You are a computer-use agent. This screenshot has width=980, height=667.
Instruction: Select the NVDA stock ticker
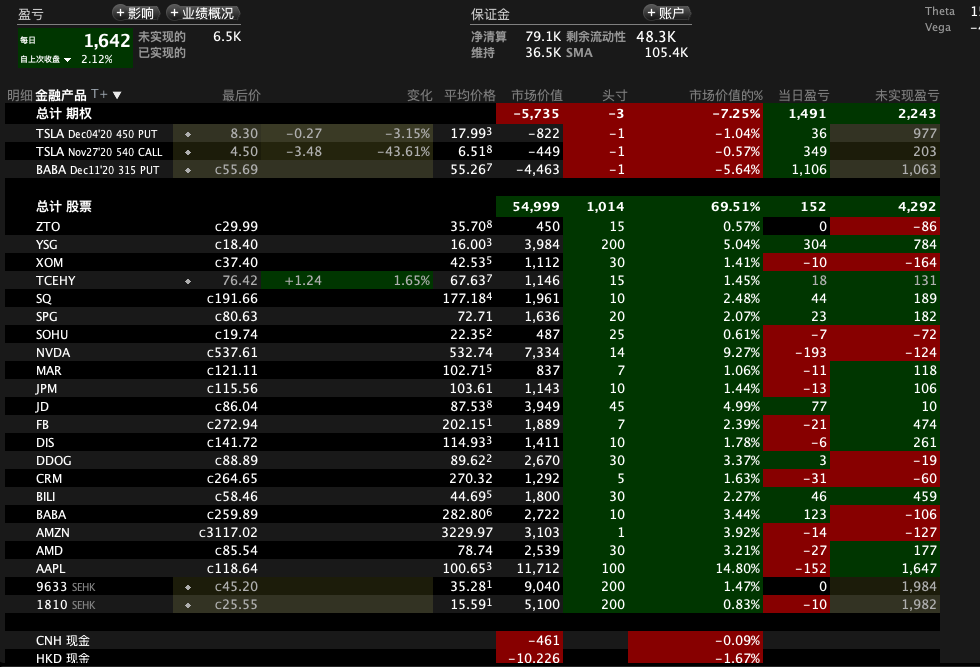tap(53, 353)
